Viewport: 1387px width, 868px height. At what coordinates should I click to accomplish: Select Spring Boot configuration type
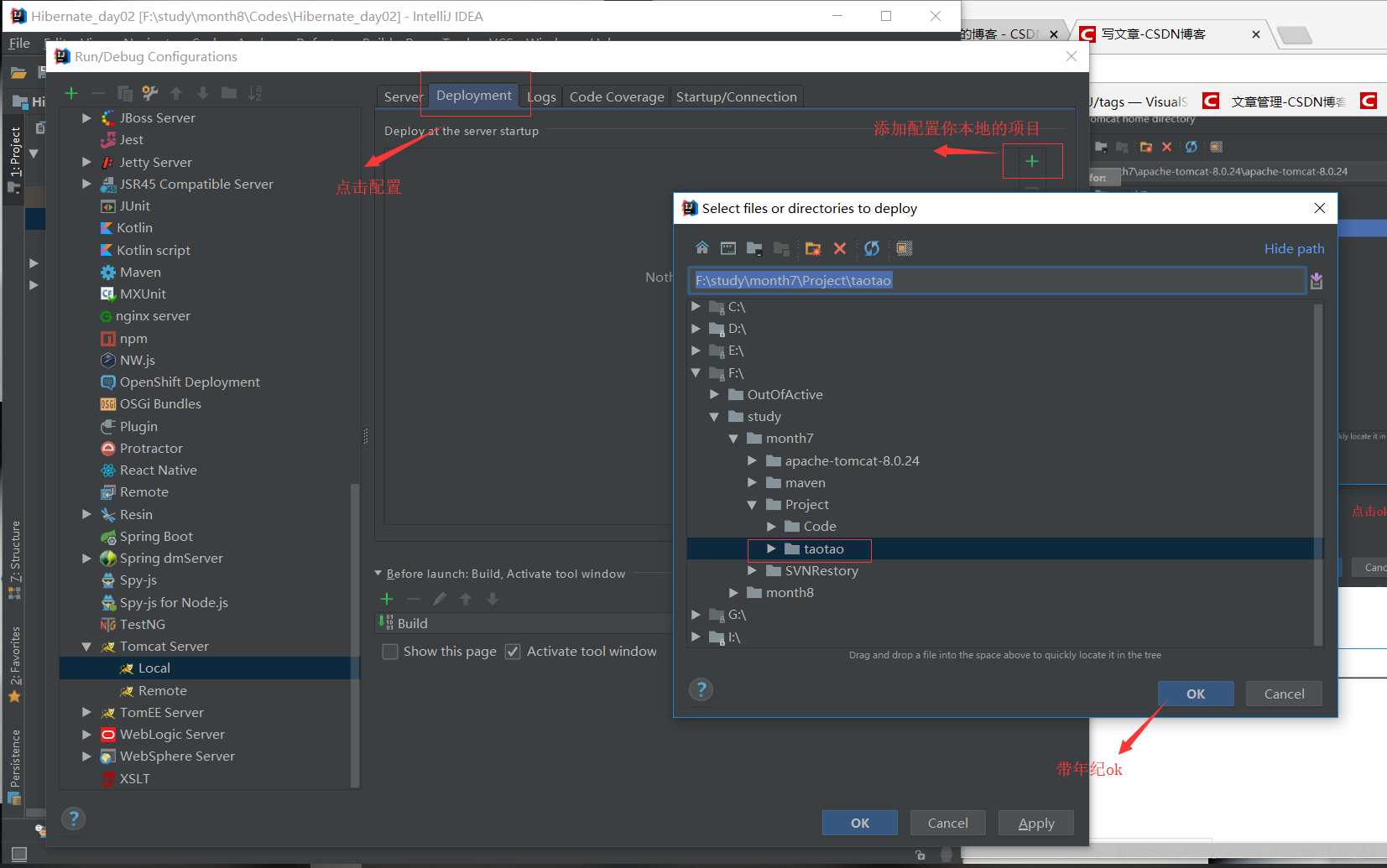[156, 537]
